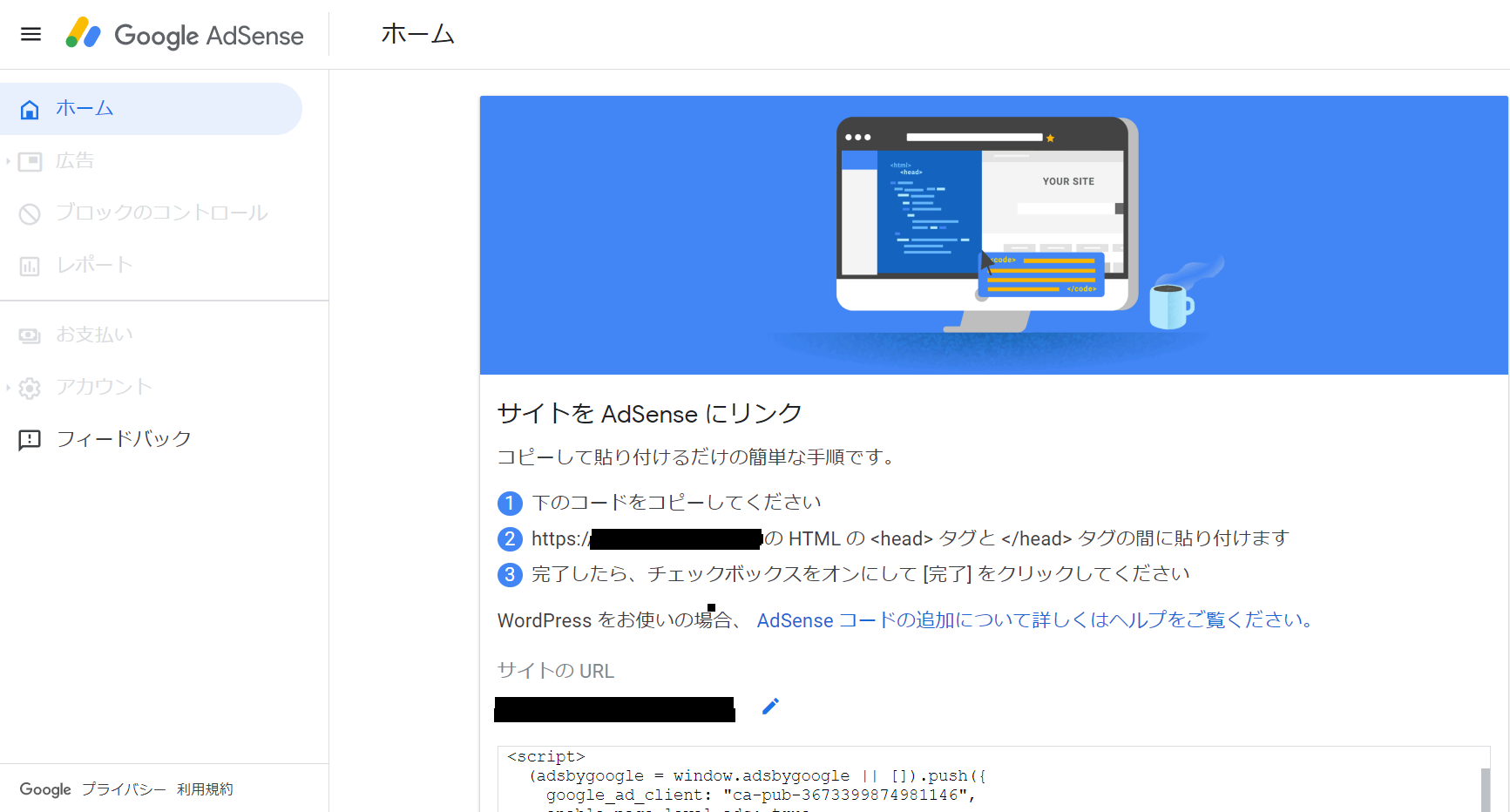The height and width of the screenshot is (812, 1510).
Task: Click the 広告 ads icon
Action: (30, 160)
